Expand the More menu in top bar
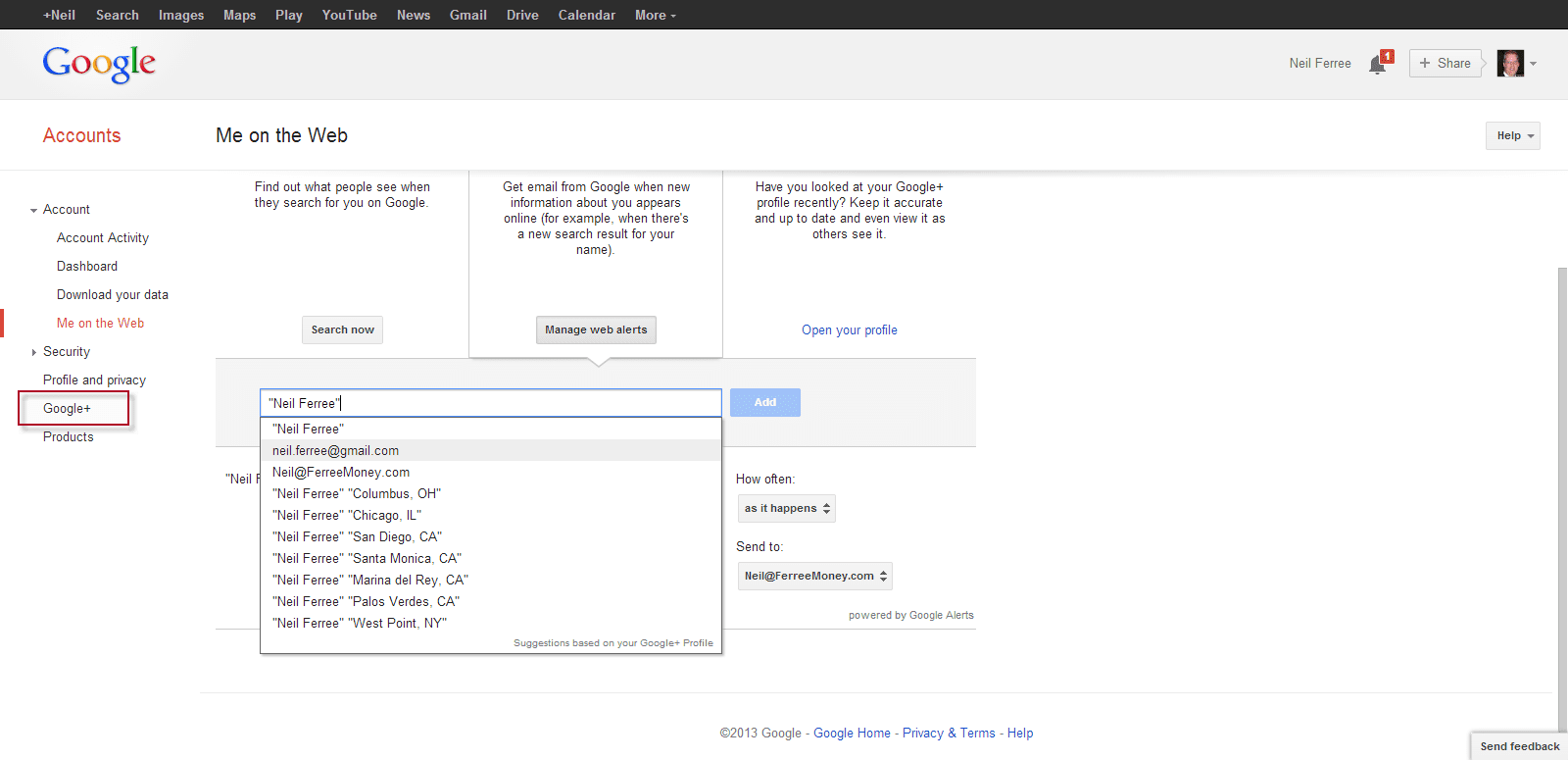Image resolution: width=1568 pixels, height=760 pixels. [656, 15]
